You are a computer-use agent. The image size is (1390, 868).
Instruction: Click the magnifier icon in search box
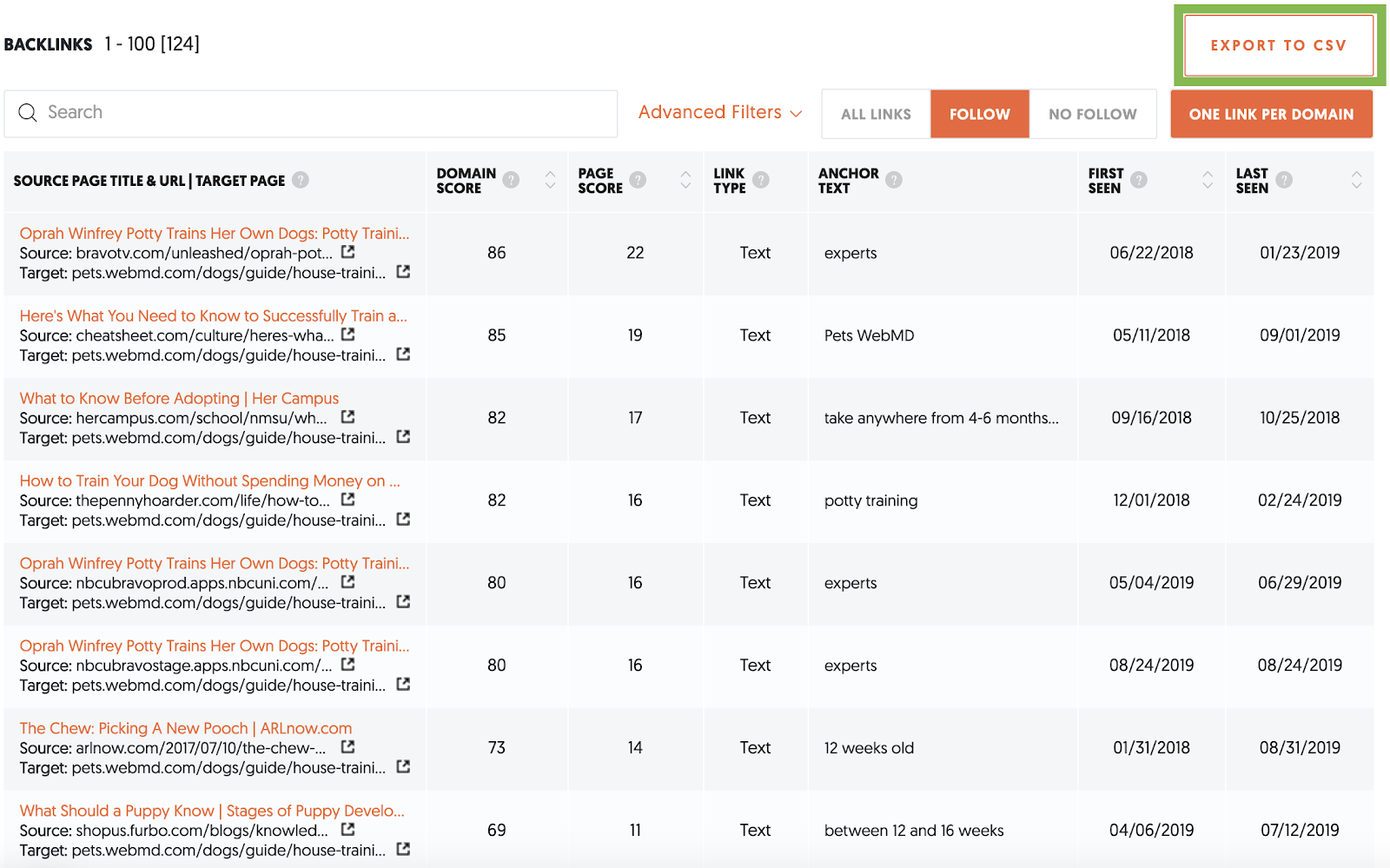[x=28, y=113]
